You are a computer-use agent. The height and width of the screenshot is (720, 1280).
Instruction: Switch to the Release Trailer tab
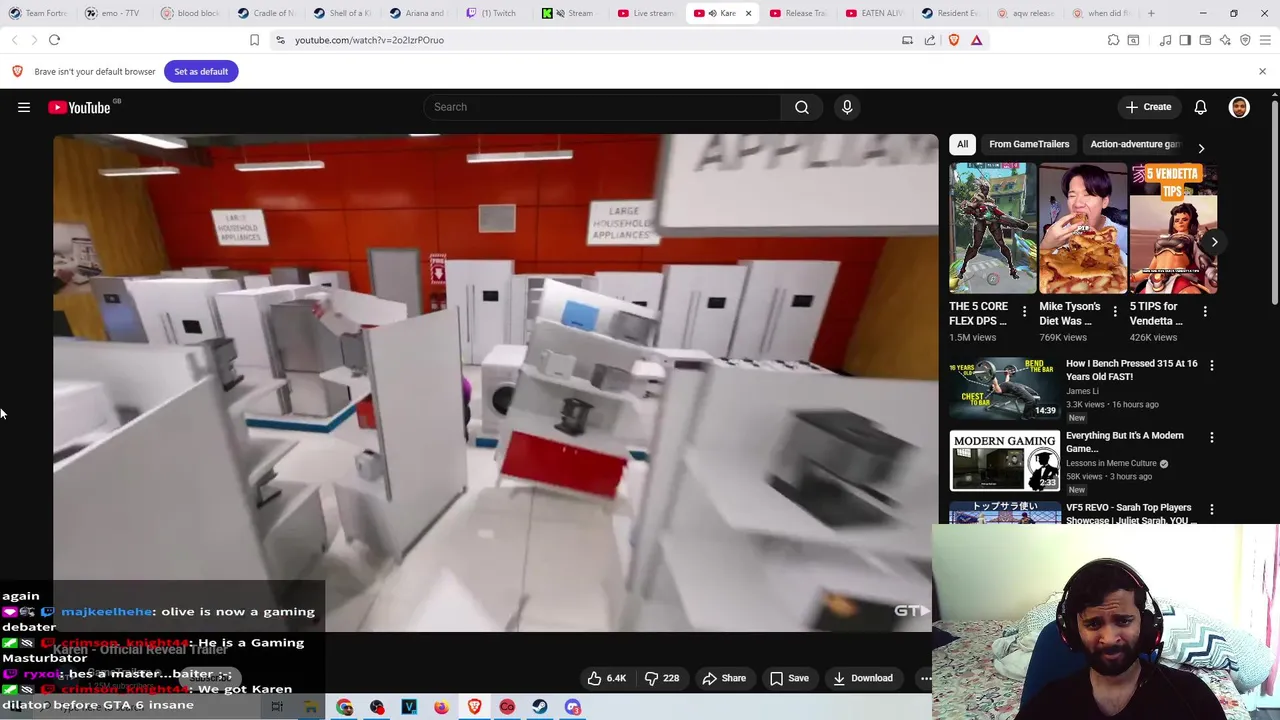point(797,13)
